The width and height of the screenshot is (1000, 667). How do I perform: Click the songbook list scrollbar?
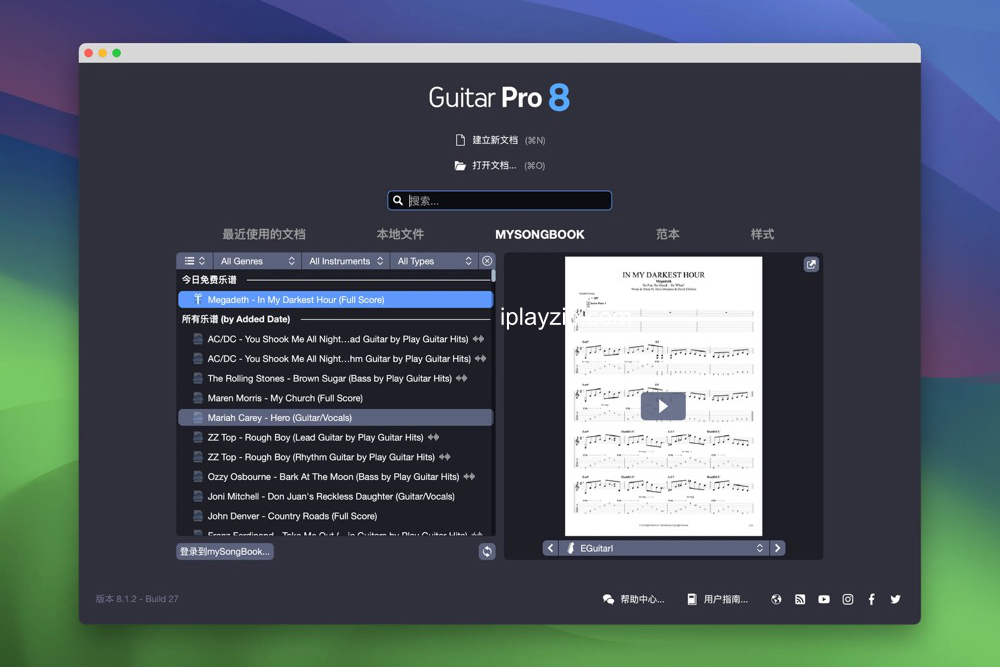click(x=494, y=275)
